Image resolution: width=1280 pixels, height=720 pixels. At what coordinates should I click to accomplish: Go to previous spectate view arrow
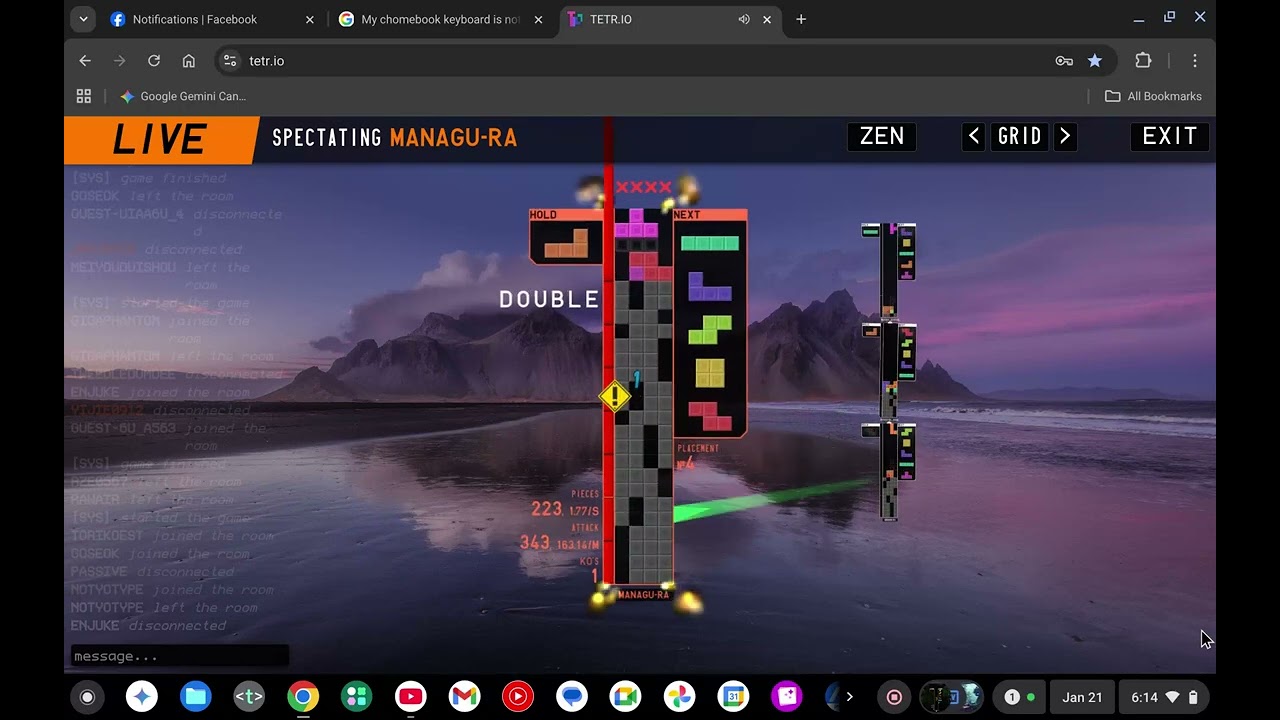[974, 137]
